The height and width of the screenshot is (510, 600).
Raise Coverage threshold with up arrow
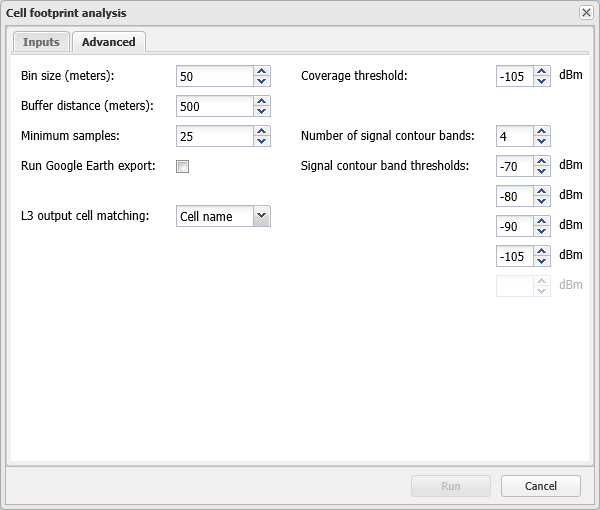pos(542,71)
